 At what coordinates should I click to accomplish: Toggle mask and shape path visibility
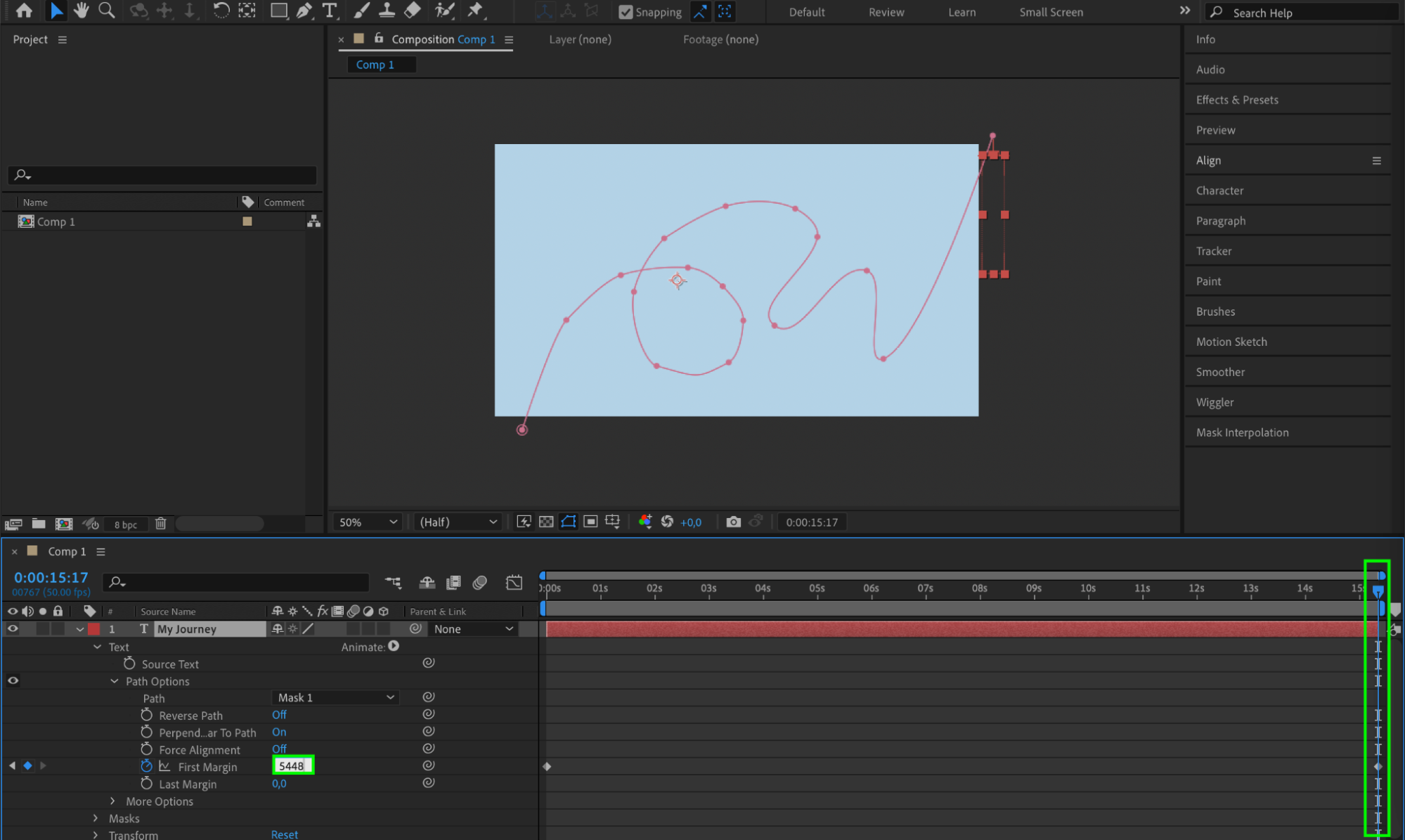coord(568,522)
